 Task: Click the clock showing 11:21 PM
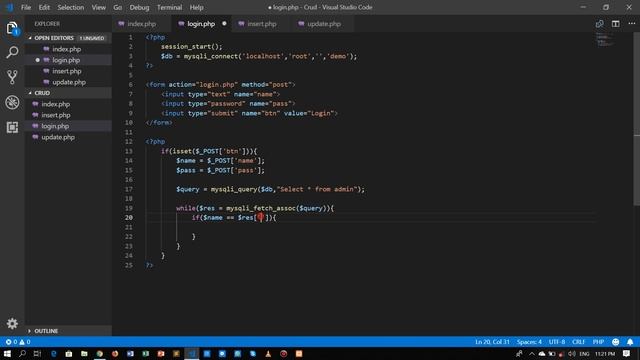click(x=605, y=353)
